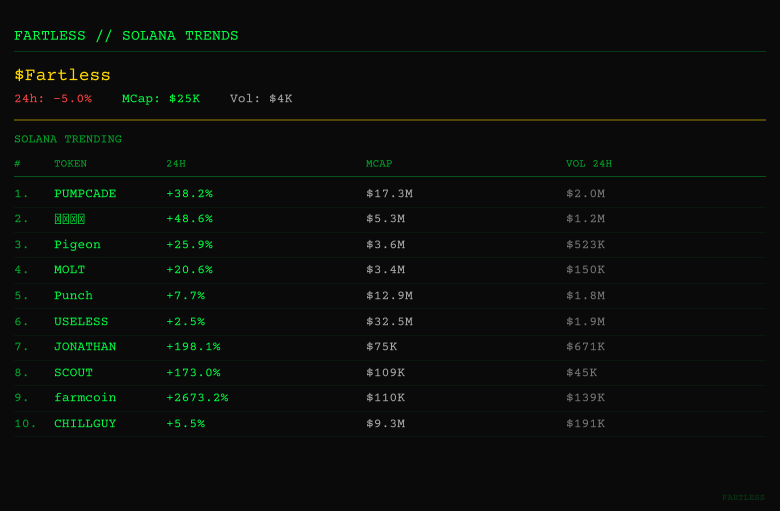Click the # column header
This screenshot has height=511, width=780.
point(17,164)
